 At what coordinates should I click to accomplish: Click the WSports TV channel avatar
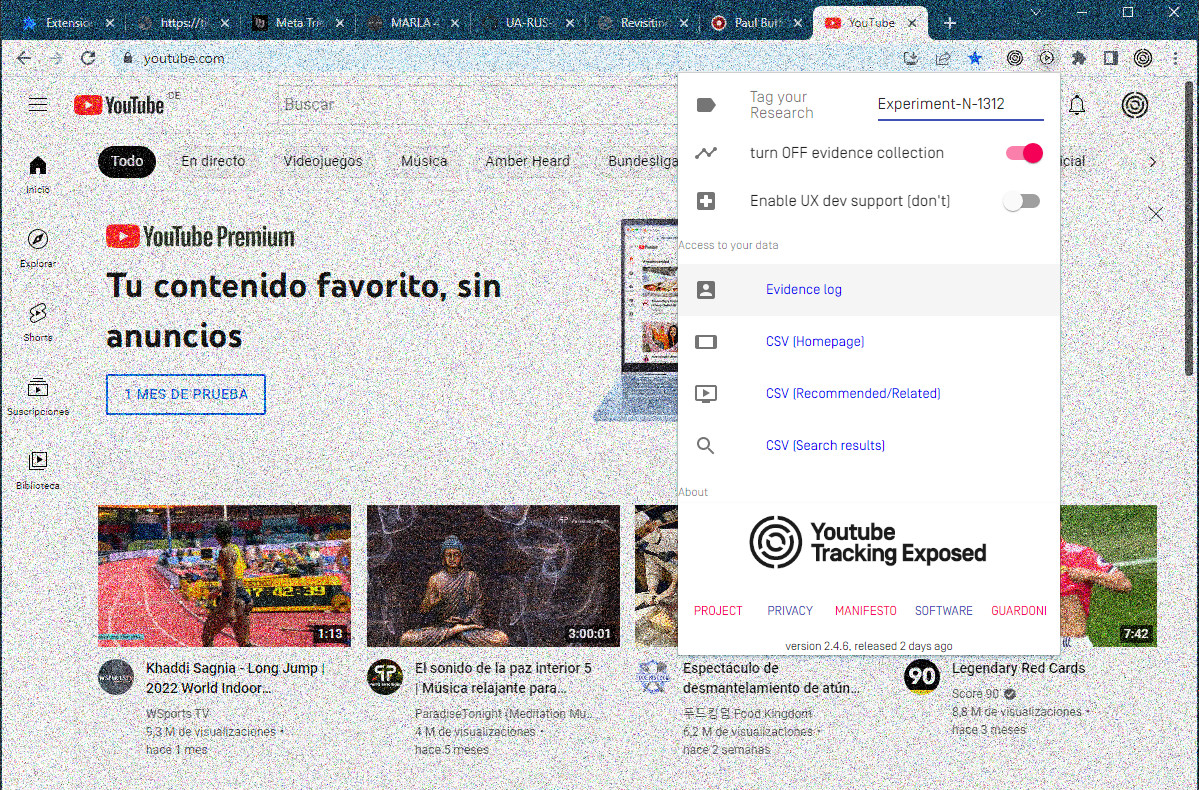(x=116, y=677)
